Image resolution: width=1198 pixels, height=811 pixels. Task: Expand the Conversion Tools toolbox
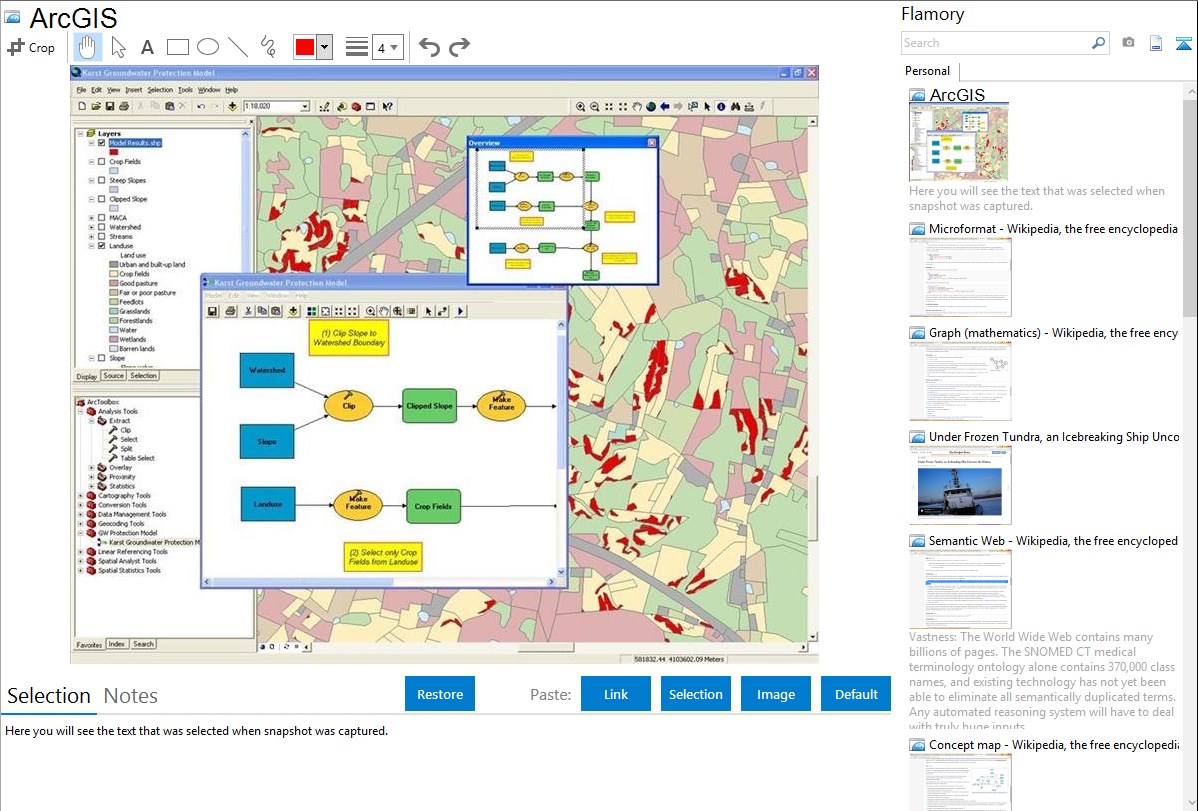pos(80,504)
